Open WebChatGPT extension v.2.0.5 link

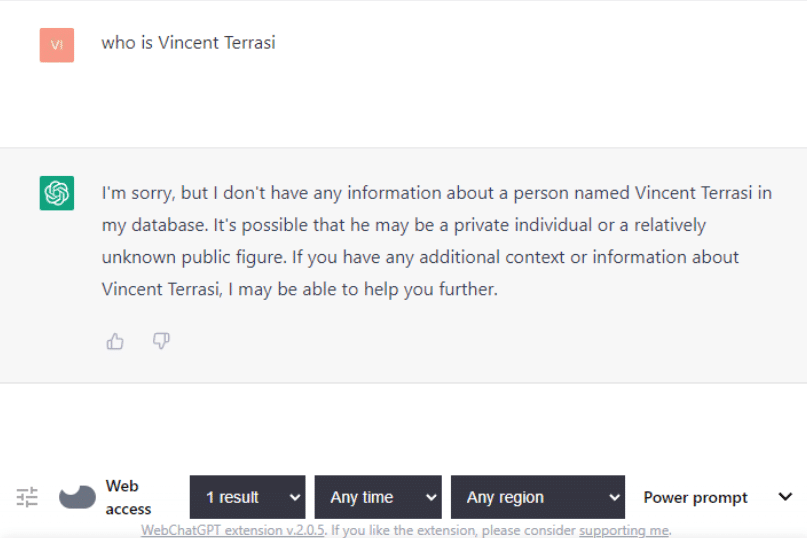[x=233, y=530]
